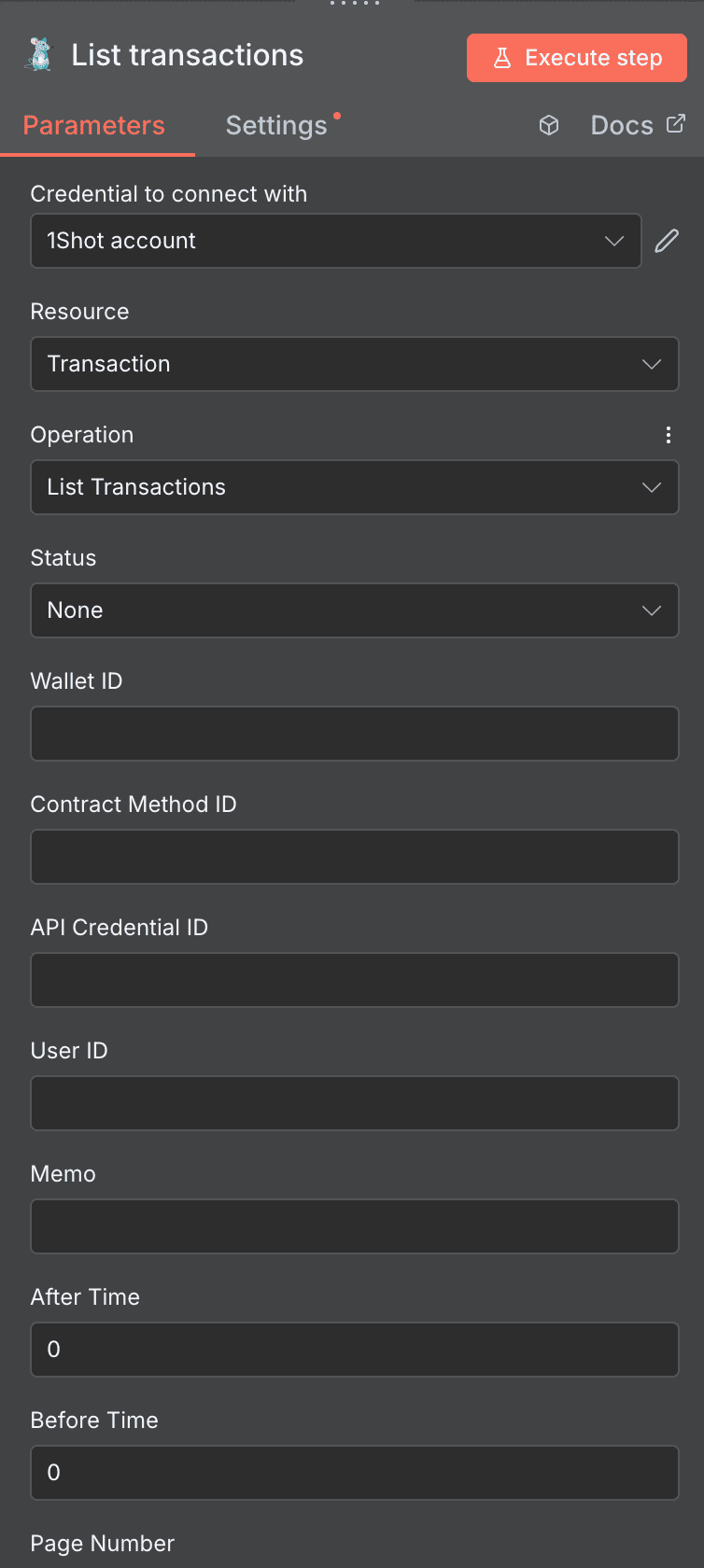Screen dimensions: 704x1568
Task: Select the After Time value field
Action: pos(355,1350)
